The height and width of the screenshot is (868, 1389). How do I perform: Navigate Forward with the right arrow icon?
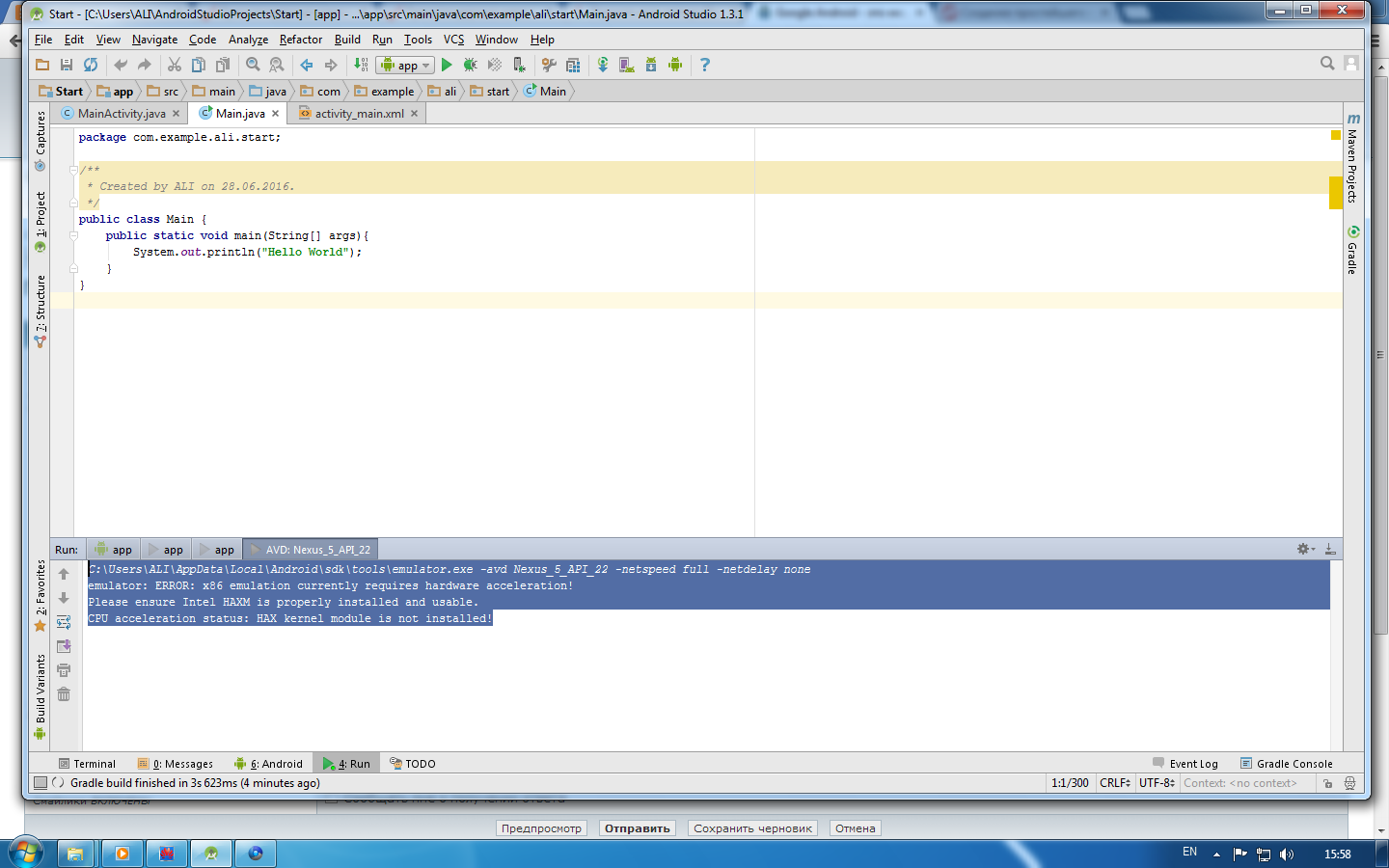[x=331, y=65]
